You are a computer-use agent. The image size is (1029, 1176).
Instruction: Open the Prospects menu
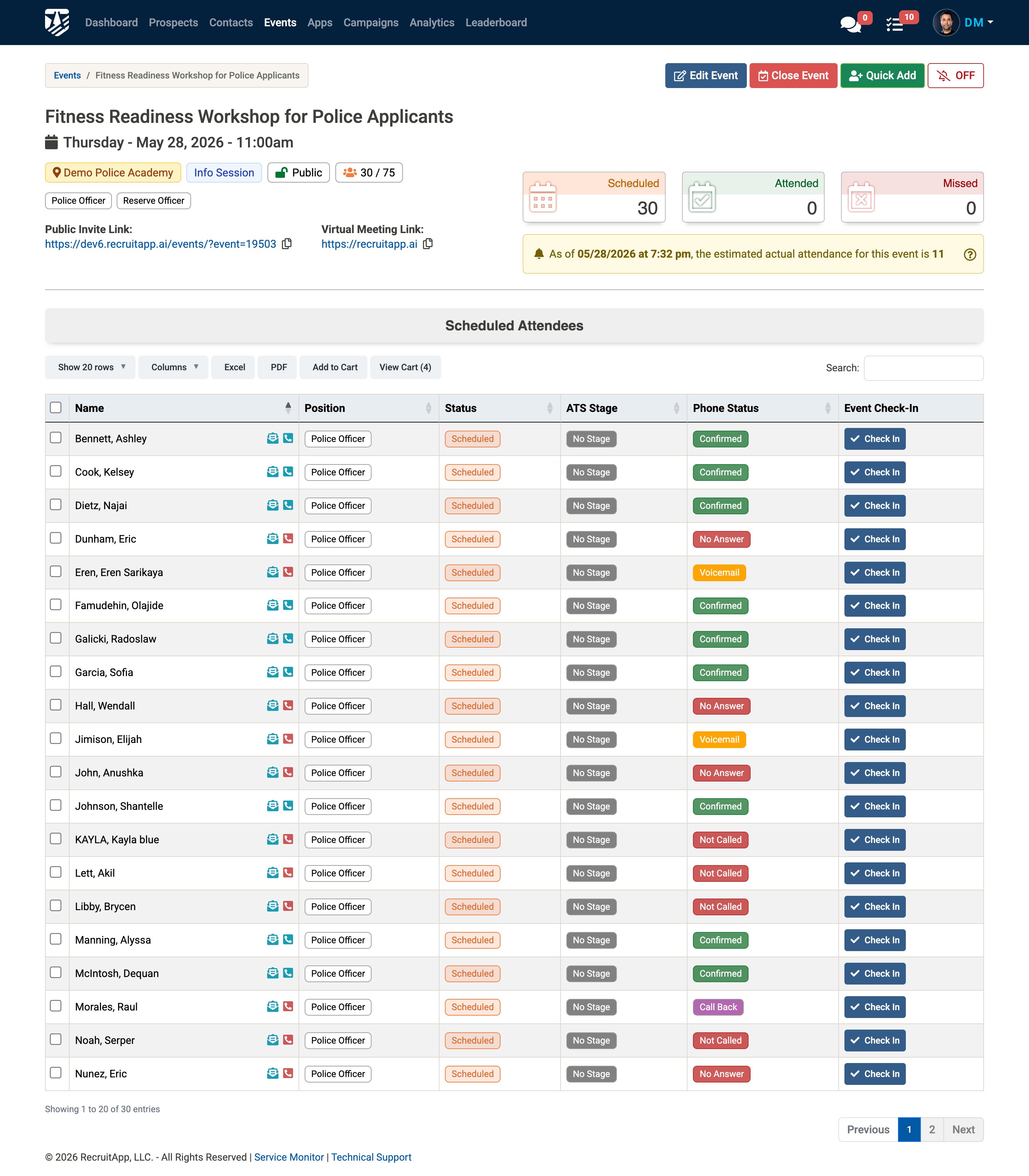pos(173,23)
